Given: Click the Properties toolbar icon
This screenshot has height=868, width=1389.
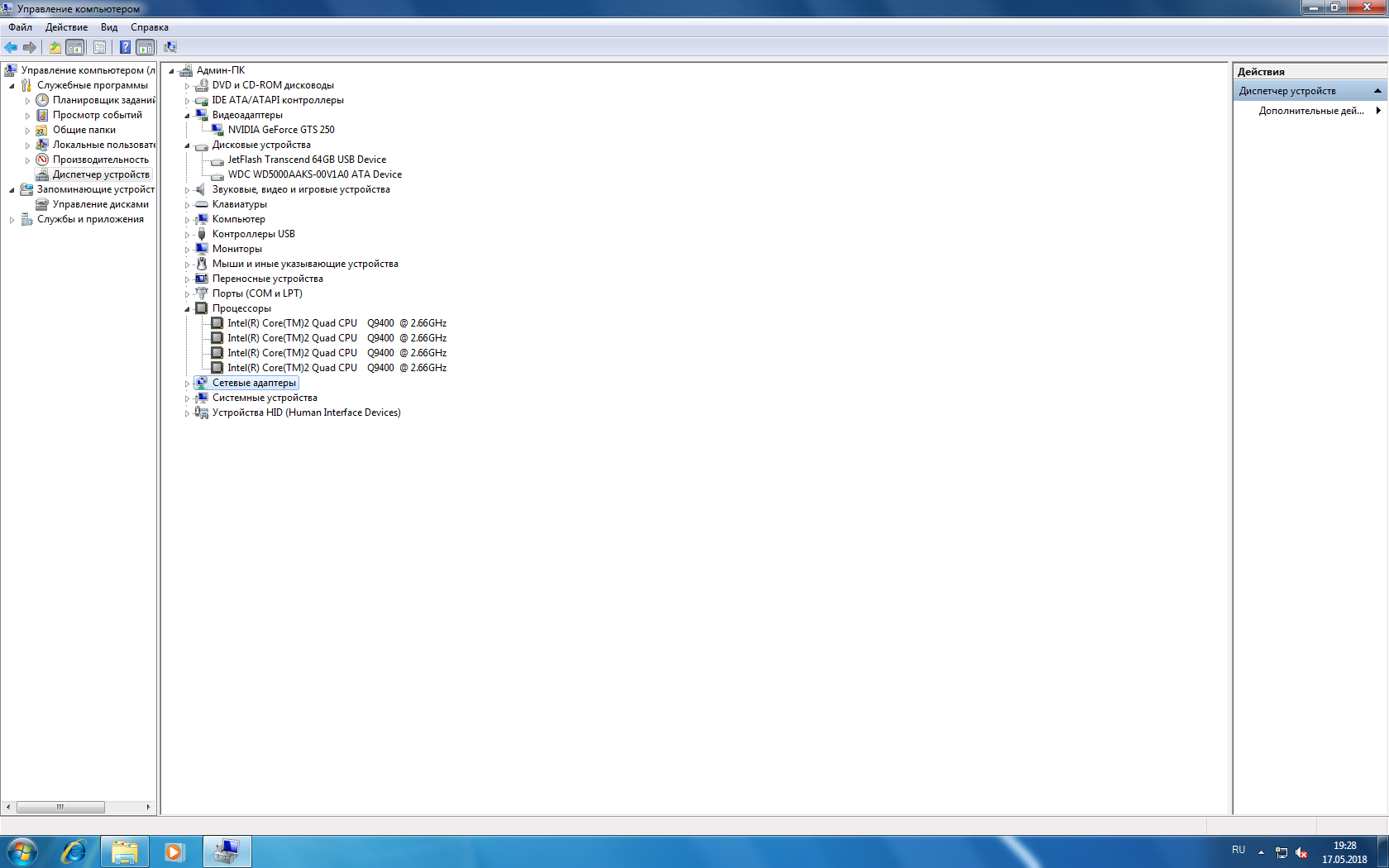Looking at the screenshot, I should [x=99, y=47].
